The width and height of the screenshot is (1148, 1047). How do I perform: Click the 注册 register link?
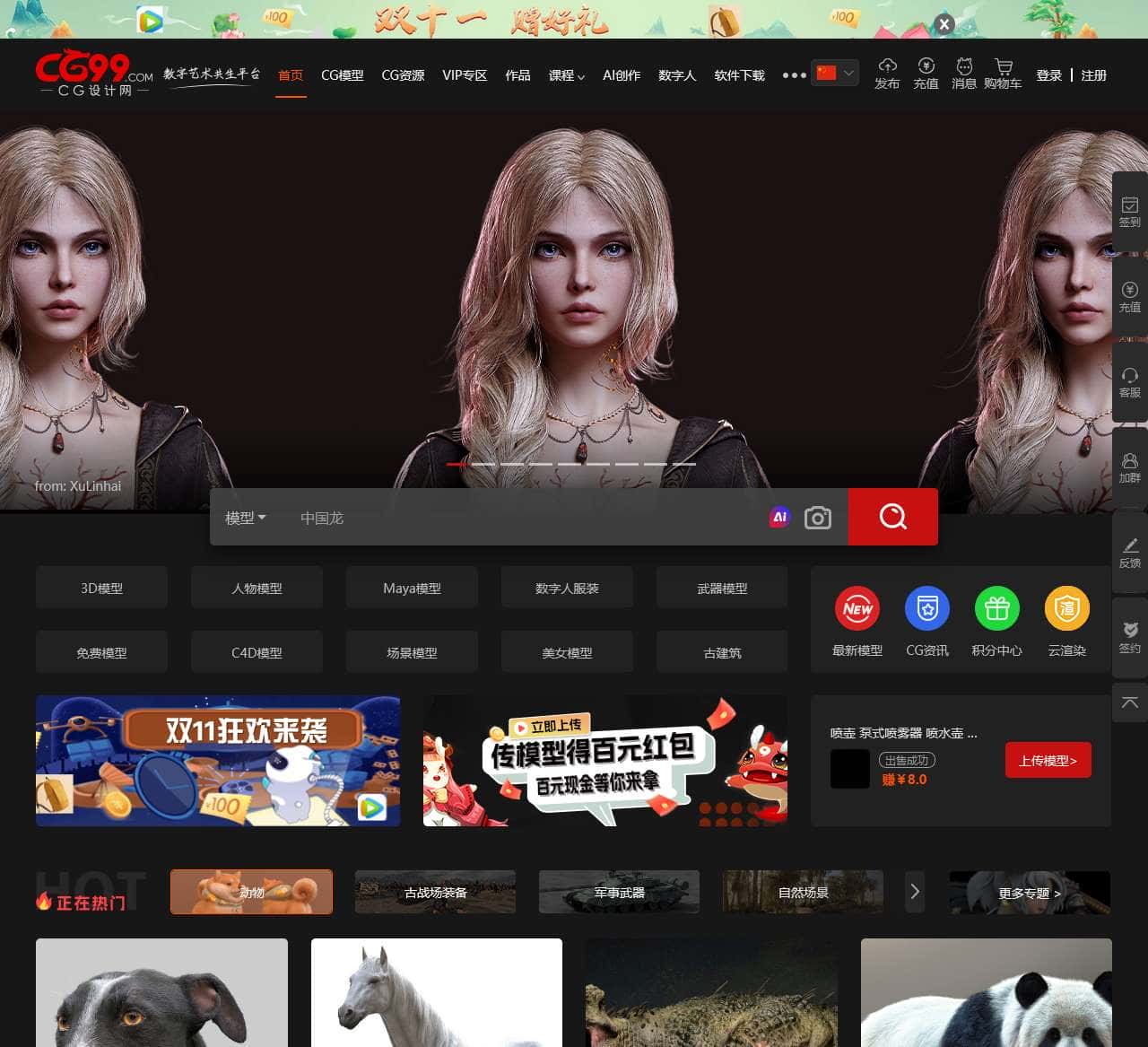(1093, 75)
